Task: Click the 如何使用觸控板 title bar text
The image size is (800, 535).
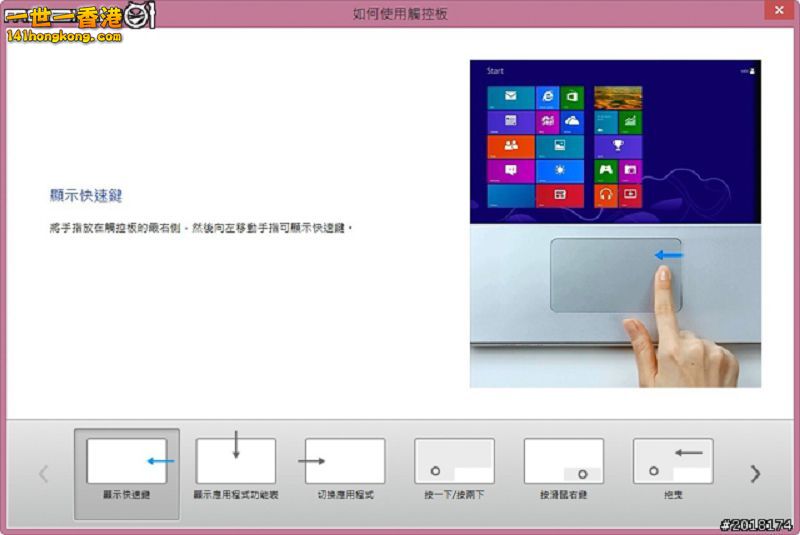Action: 401,14
